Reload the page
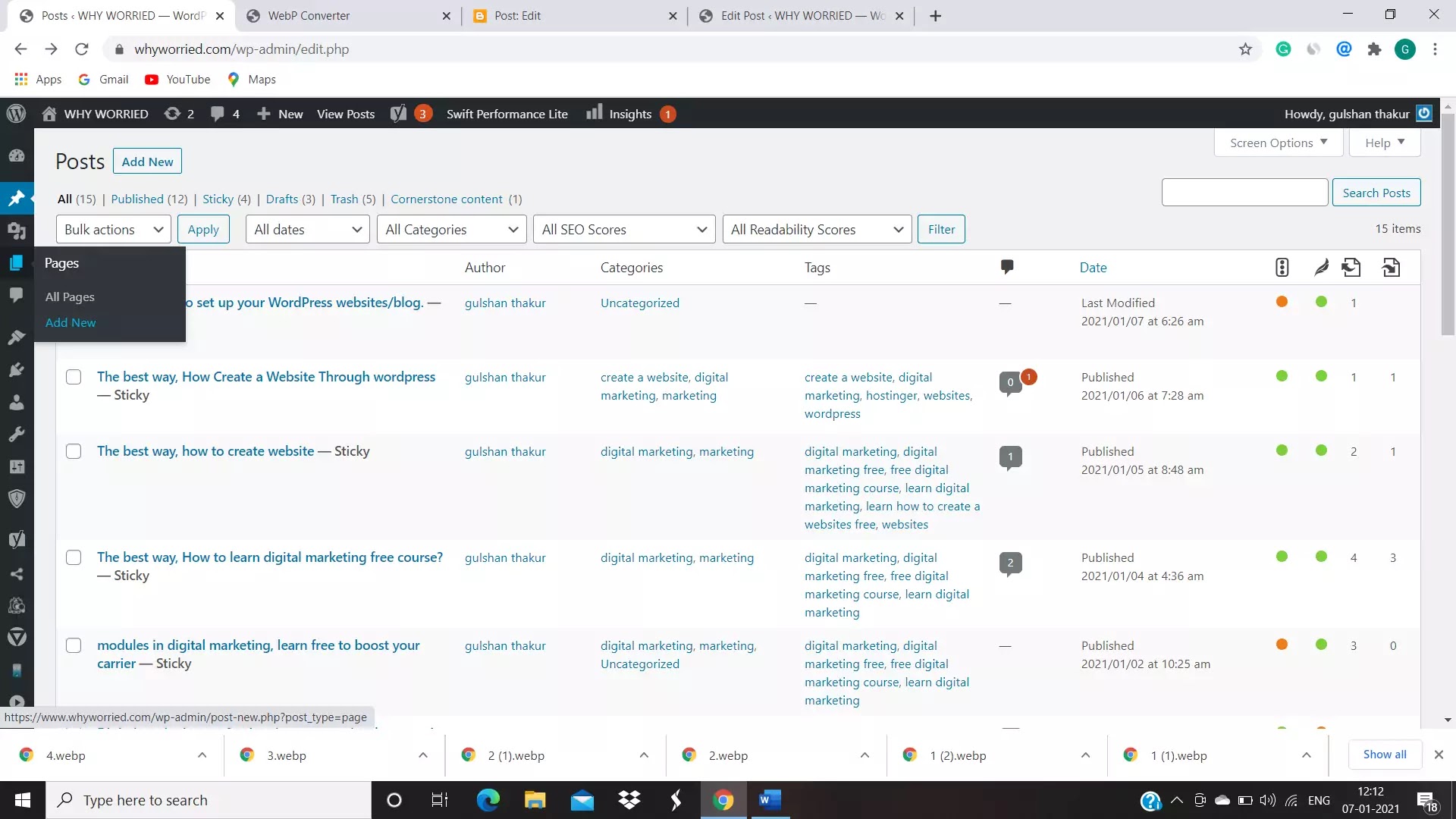The image size is (1456, 819). (82, 49)
